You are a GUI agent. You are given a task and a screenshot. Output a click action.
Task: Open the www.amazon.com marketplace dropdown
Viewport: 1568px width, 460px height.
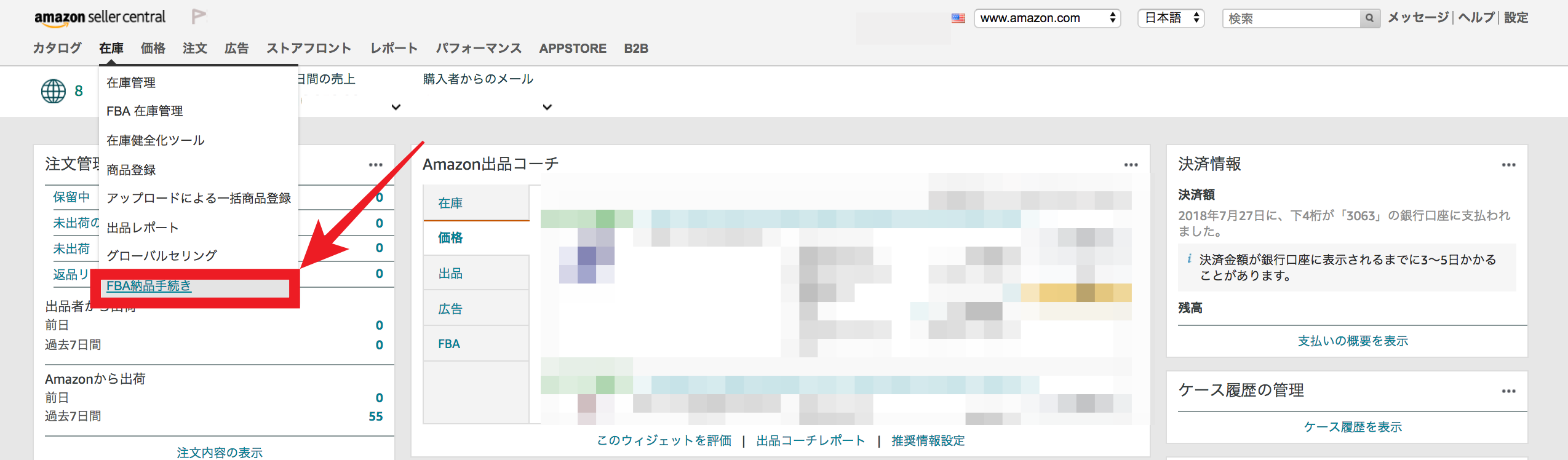pos(1048,18)
